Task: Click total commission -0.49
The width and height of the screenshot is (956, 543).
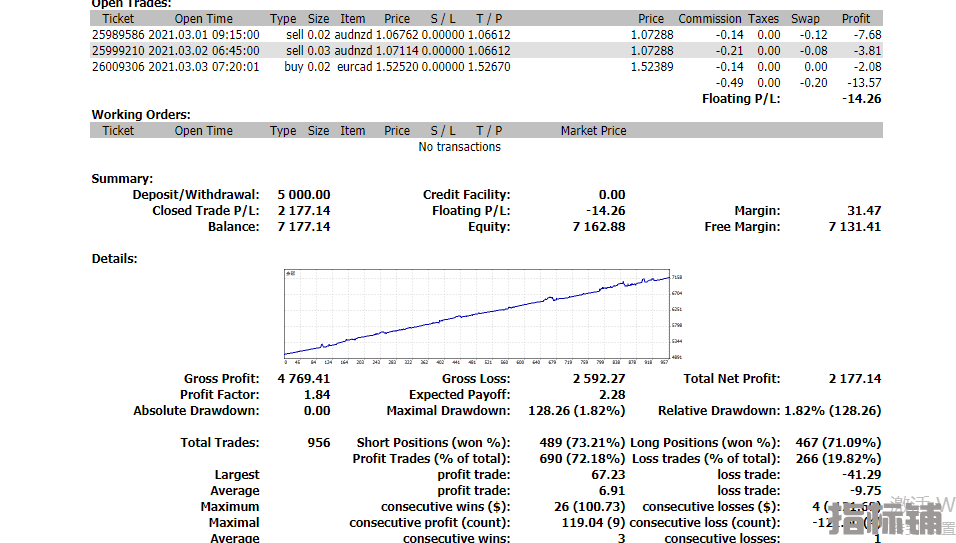Action: pyautogui.click(x=729, y=82)
